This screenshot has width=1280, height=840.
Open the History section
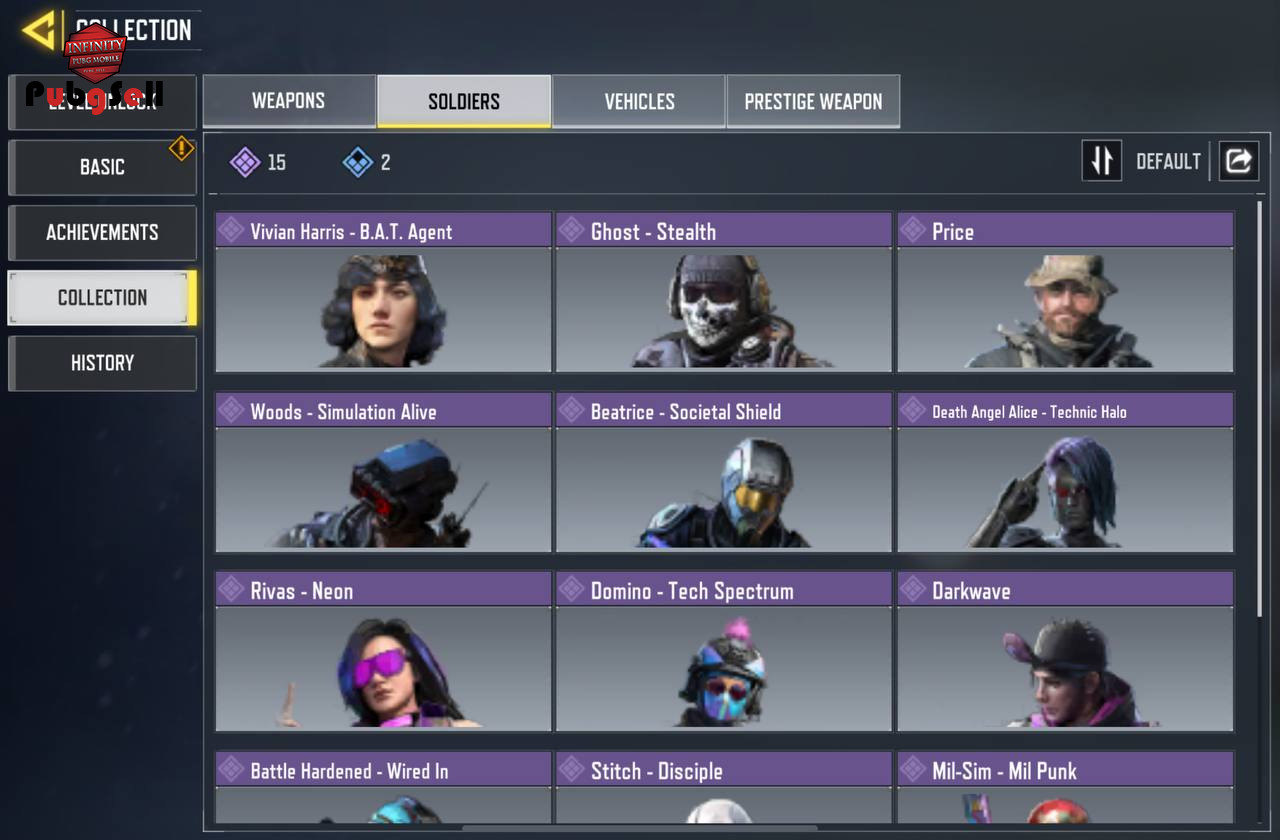tap(102, 363)
